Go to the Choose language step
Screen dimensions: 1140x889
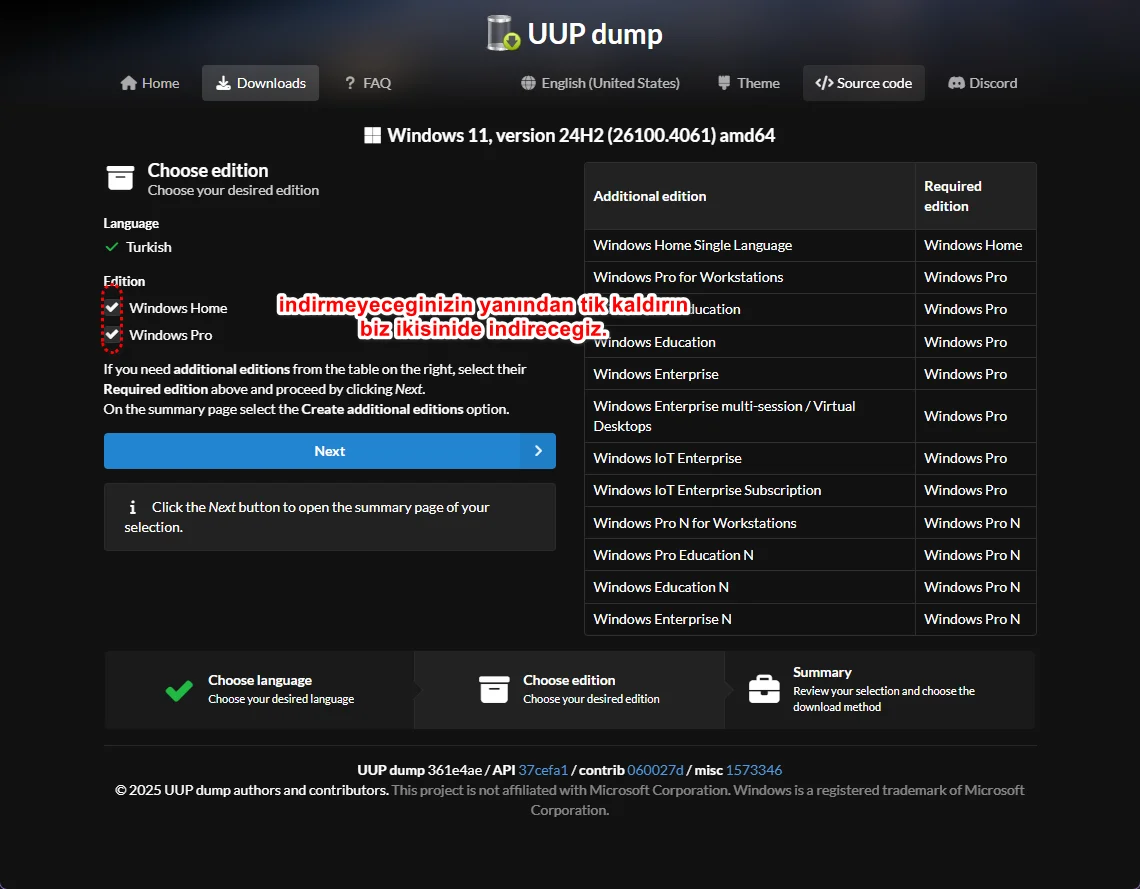point(260,690)
